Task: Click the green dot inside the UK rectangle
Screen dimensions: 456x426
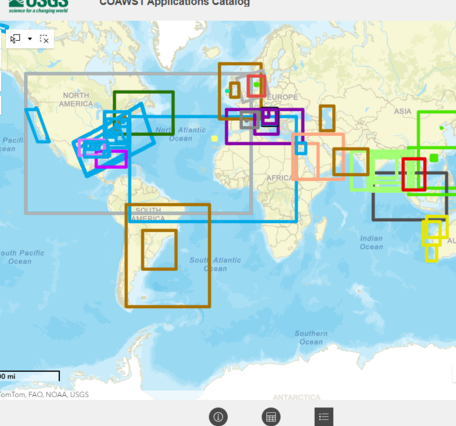Action: point(256,85)
